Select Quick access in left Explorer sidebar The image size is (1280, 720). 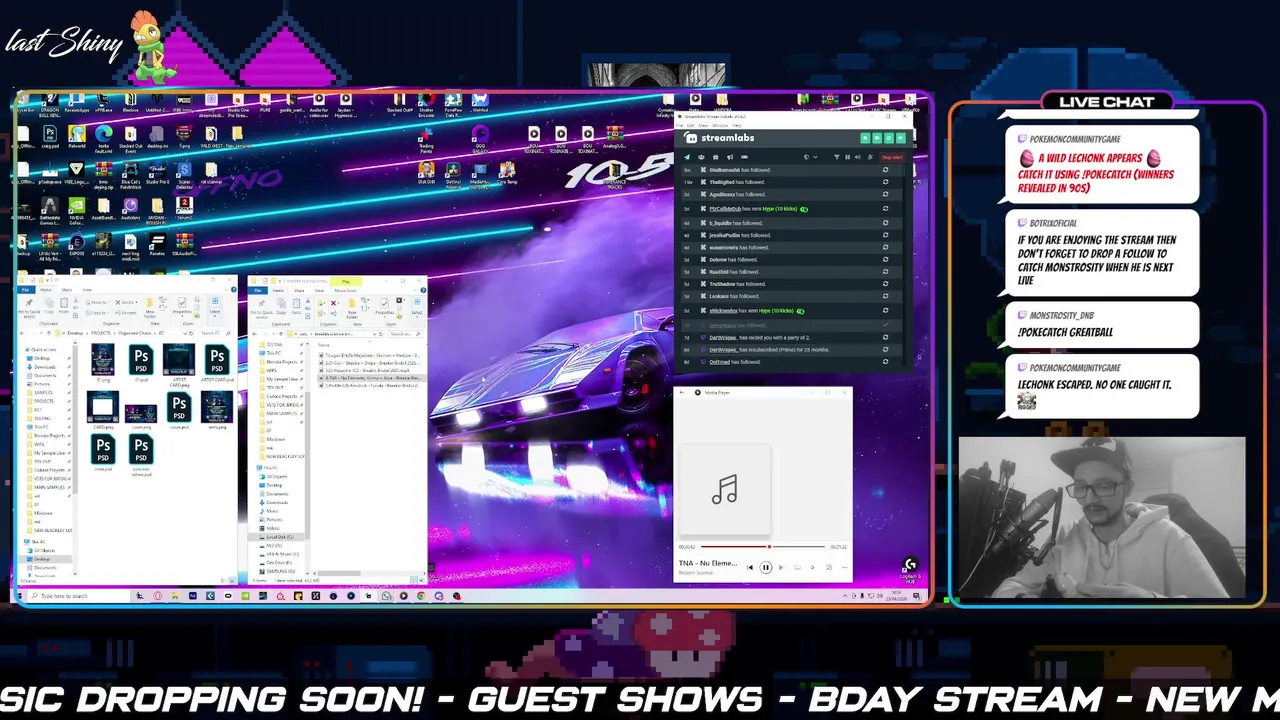pos(43,350)
